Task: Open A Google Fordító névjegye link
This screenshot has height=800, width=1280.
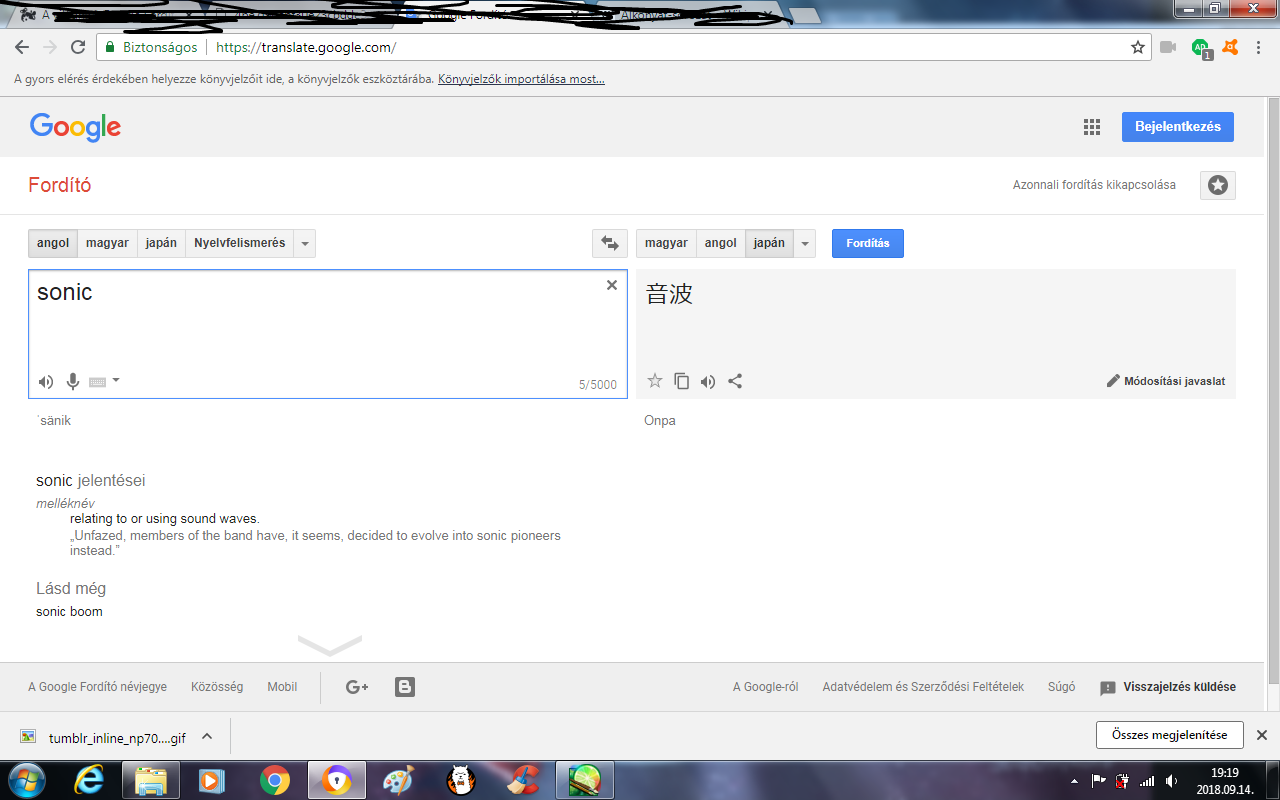Action: coord(97,687)
